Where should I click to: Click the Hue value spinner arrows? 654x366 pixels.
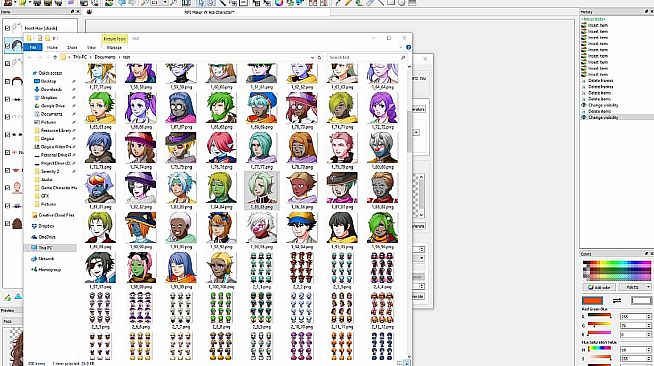[x=649, y=350]
